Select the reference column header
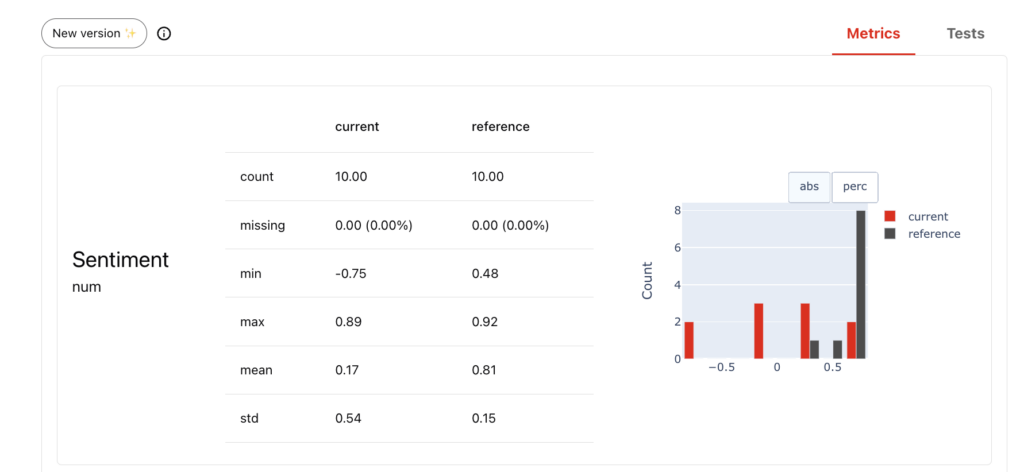Viewport: 1024px width, 472px height. (x=500, y=127)
